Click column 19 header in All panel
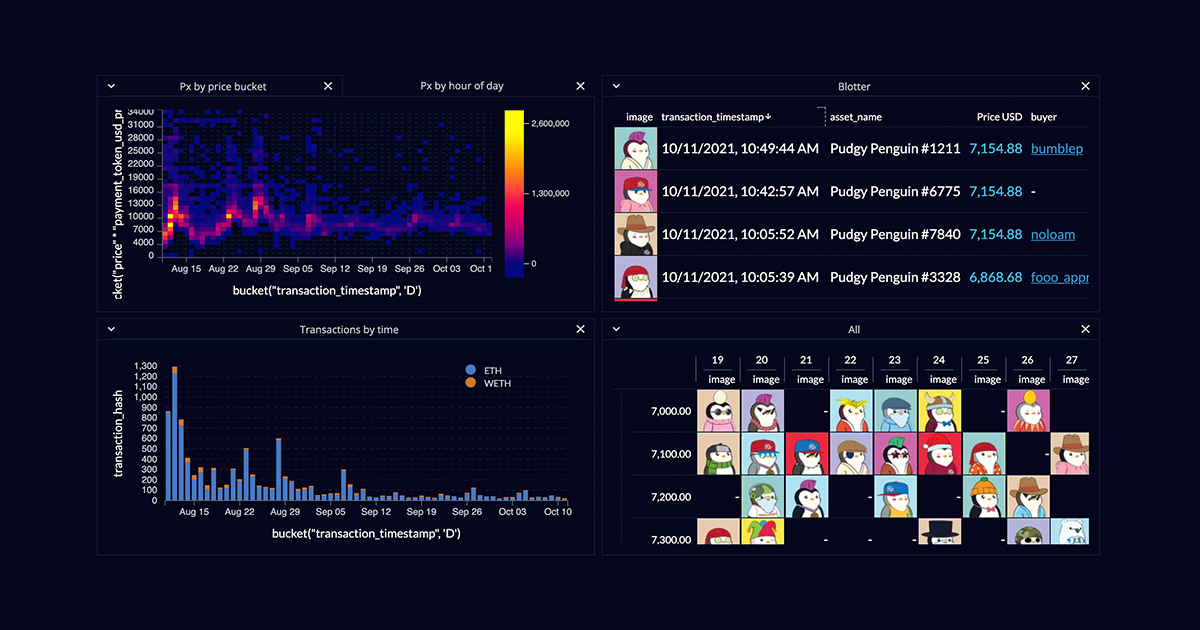Screen dimensions: 1200x630 (718, 360)
